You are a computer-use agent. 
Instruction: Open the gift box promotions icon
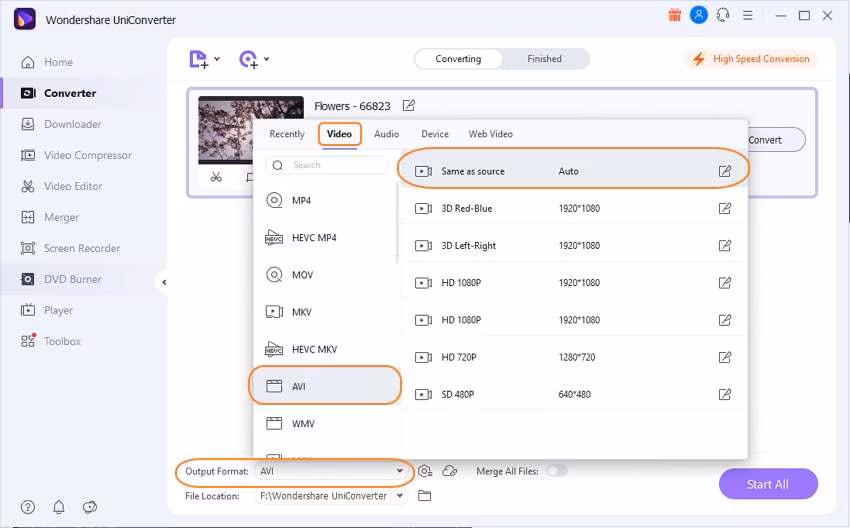tap(674, 15)
